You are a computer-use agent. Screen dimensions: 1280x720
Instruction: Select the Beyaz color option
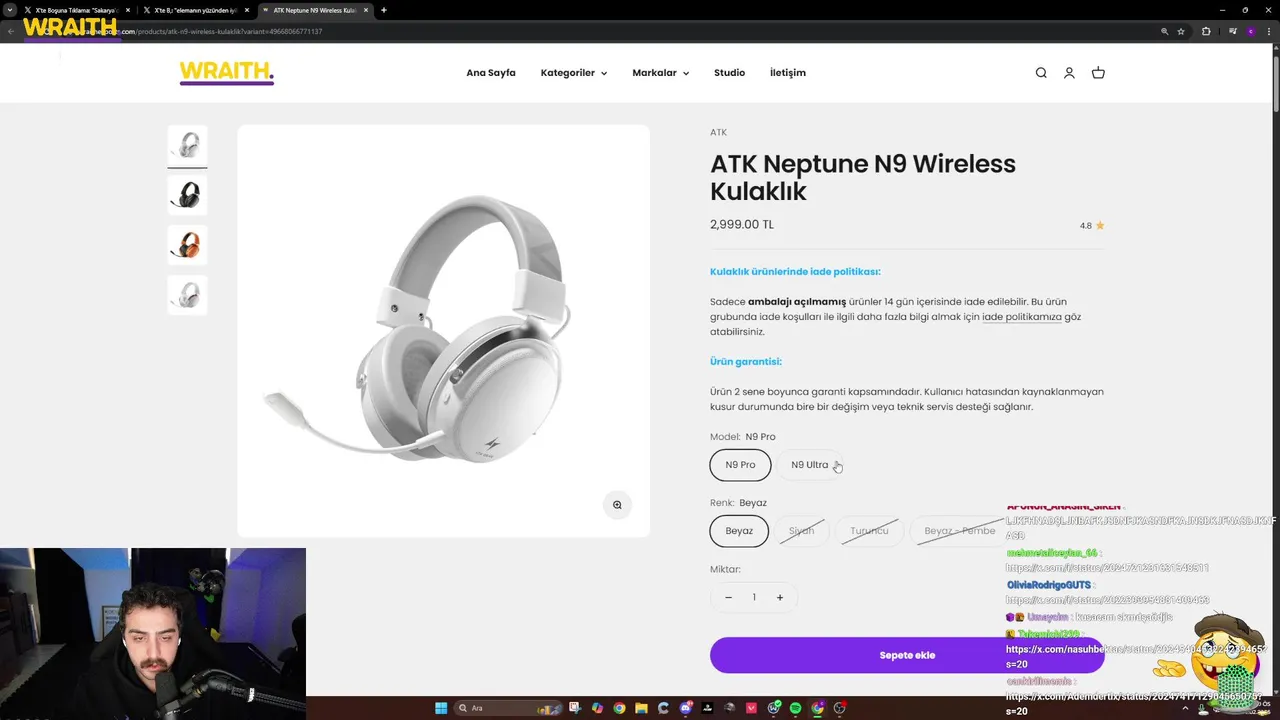[739, 531]
